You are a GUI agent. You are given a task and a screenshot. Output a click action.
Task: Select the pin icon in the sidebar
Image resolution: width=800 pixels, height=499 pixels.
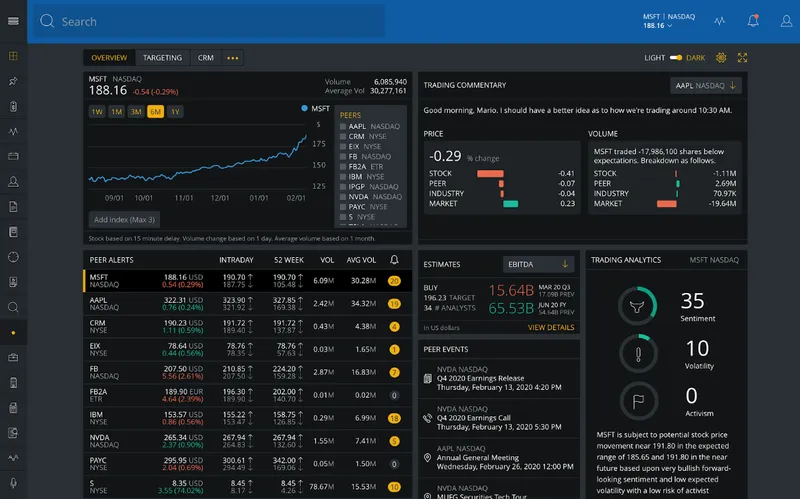tap(13, 81)
